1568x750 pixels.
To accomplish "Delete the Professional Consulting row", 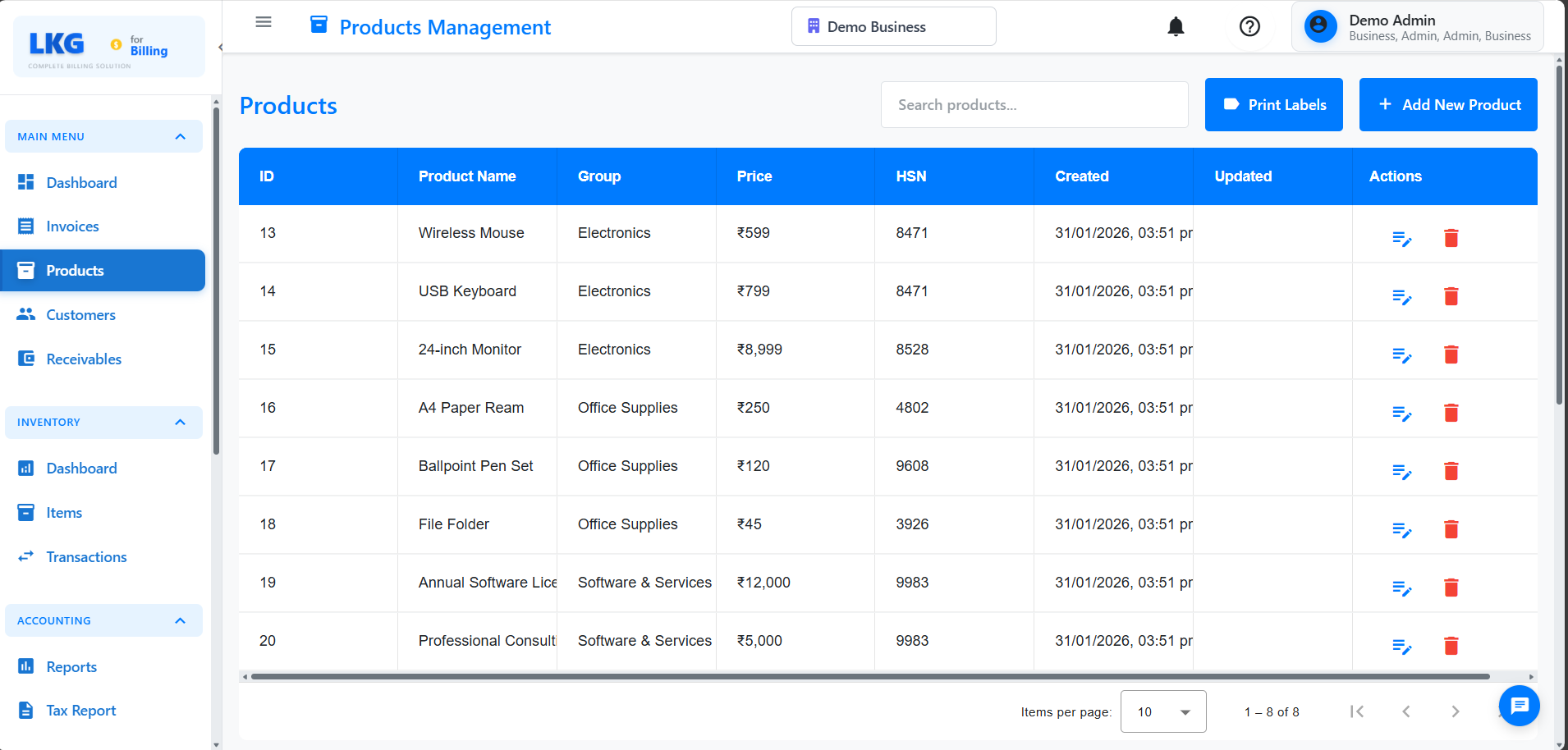I will pyautogui.click(x=1451, y=646).
